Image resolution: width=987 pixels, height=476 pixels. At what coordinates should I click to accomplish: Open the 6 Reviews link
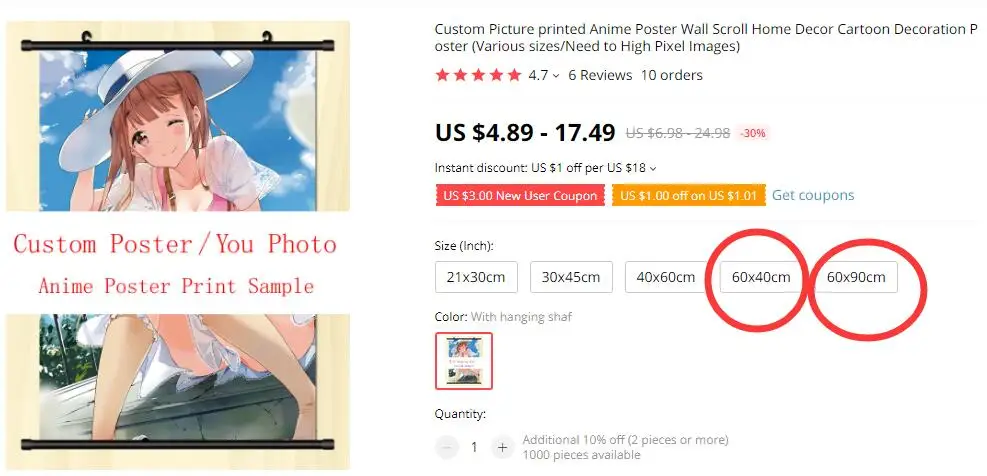[600, 76]
